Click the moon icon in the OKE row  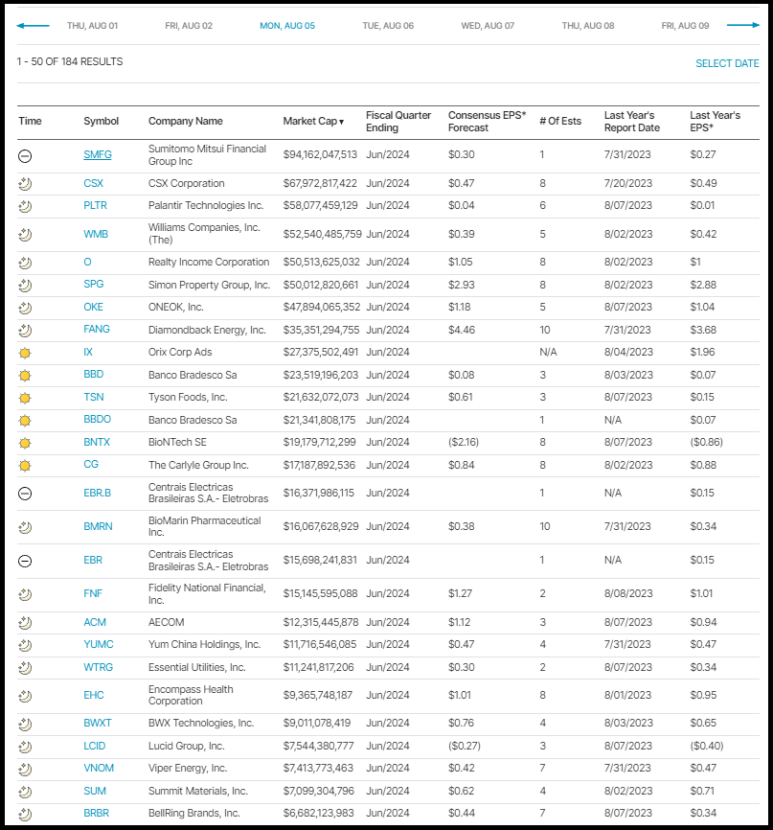(x=25, y=308)
